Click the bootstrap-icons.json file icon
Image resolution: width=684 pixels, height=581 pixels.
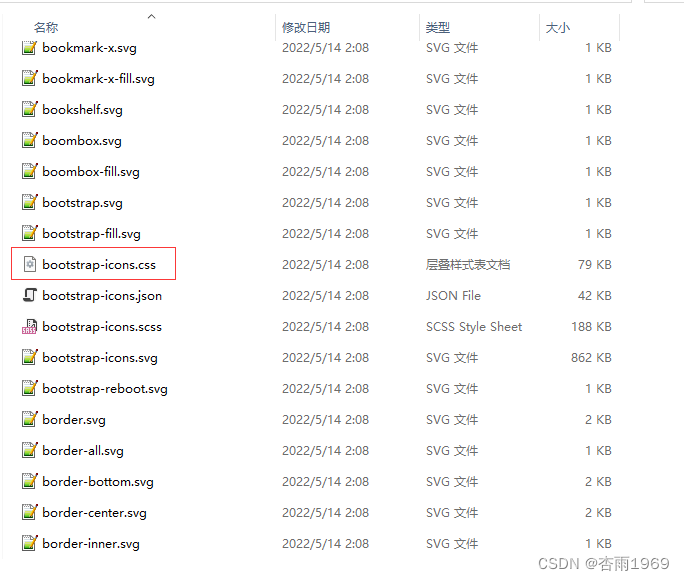tap(30, 295)
